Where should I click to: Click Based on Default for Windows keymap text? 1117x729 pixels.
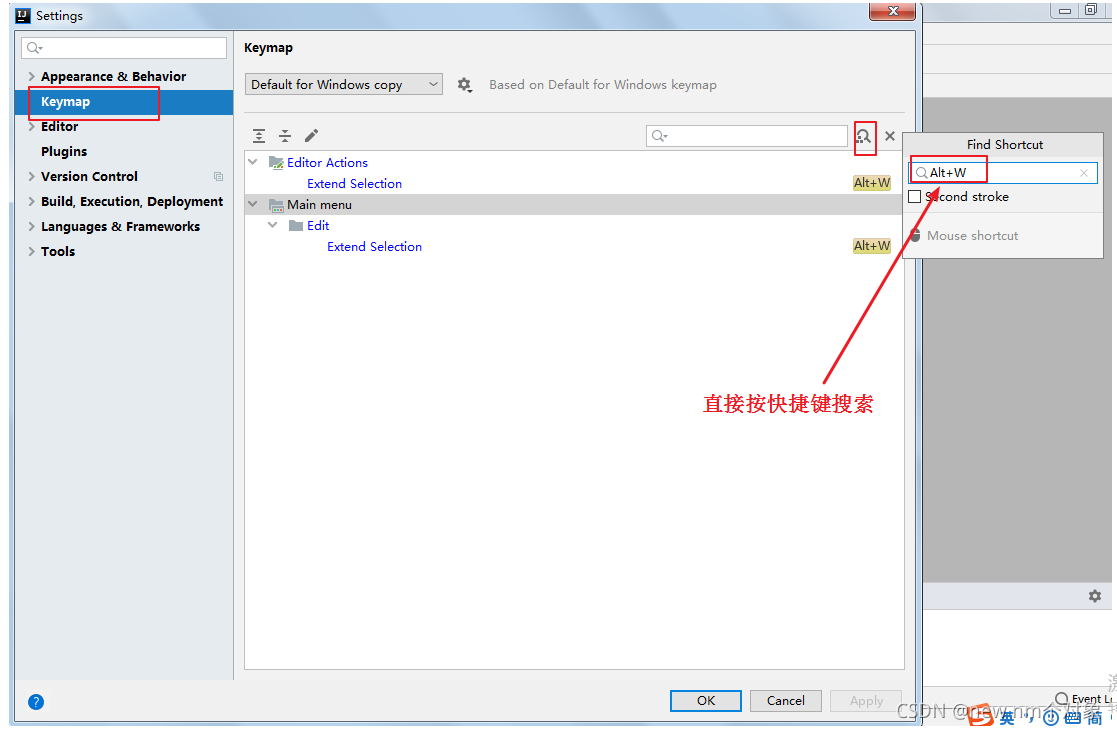[603, 85]
